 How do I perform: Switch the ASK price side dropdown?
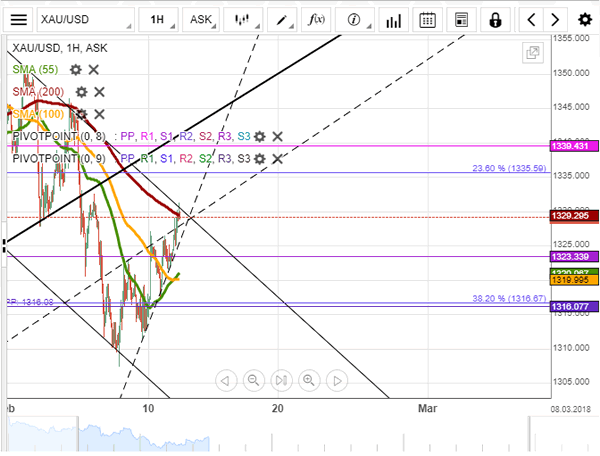click(201, 20)
